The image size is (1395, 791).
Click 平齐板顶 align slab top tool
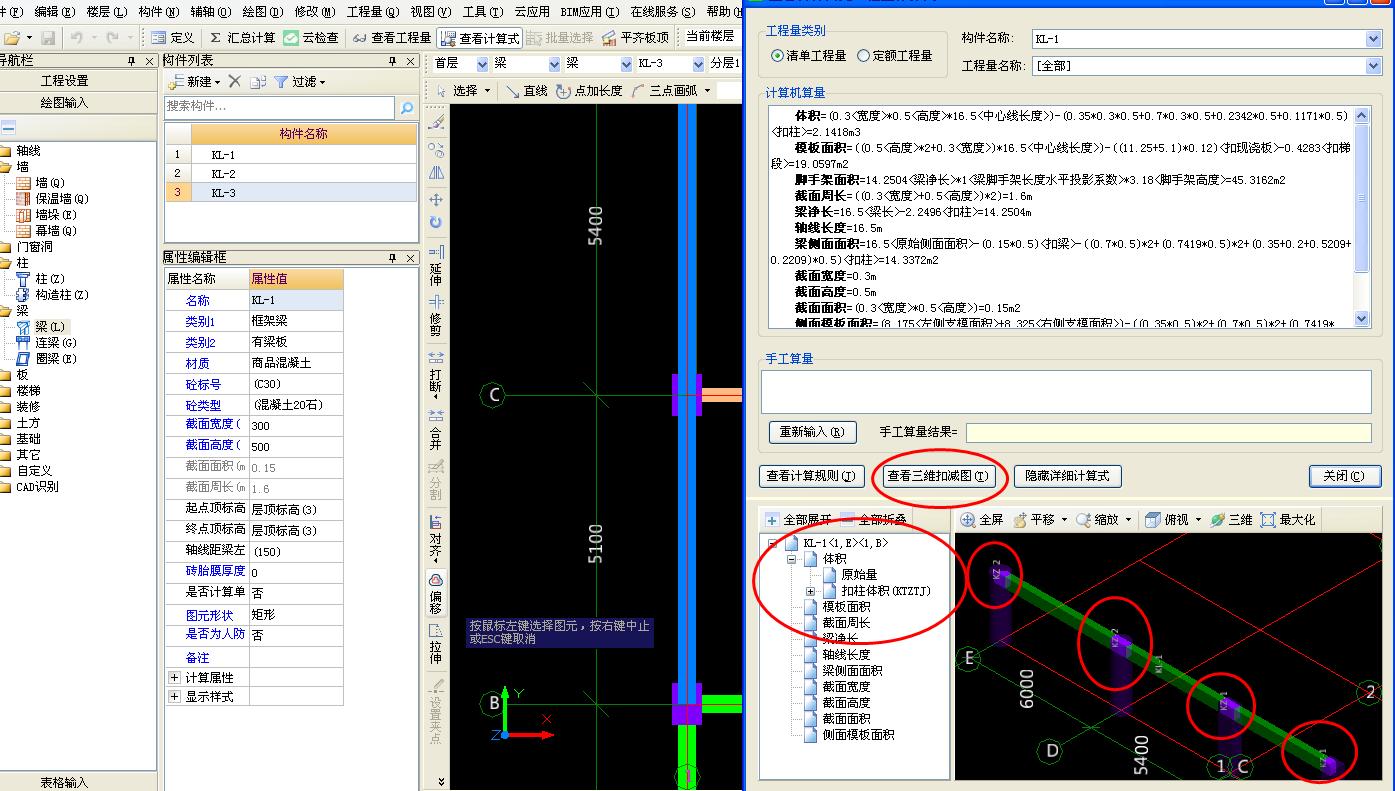[638, 37]
